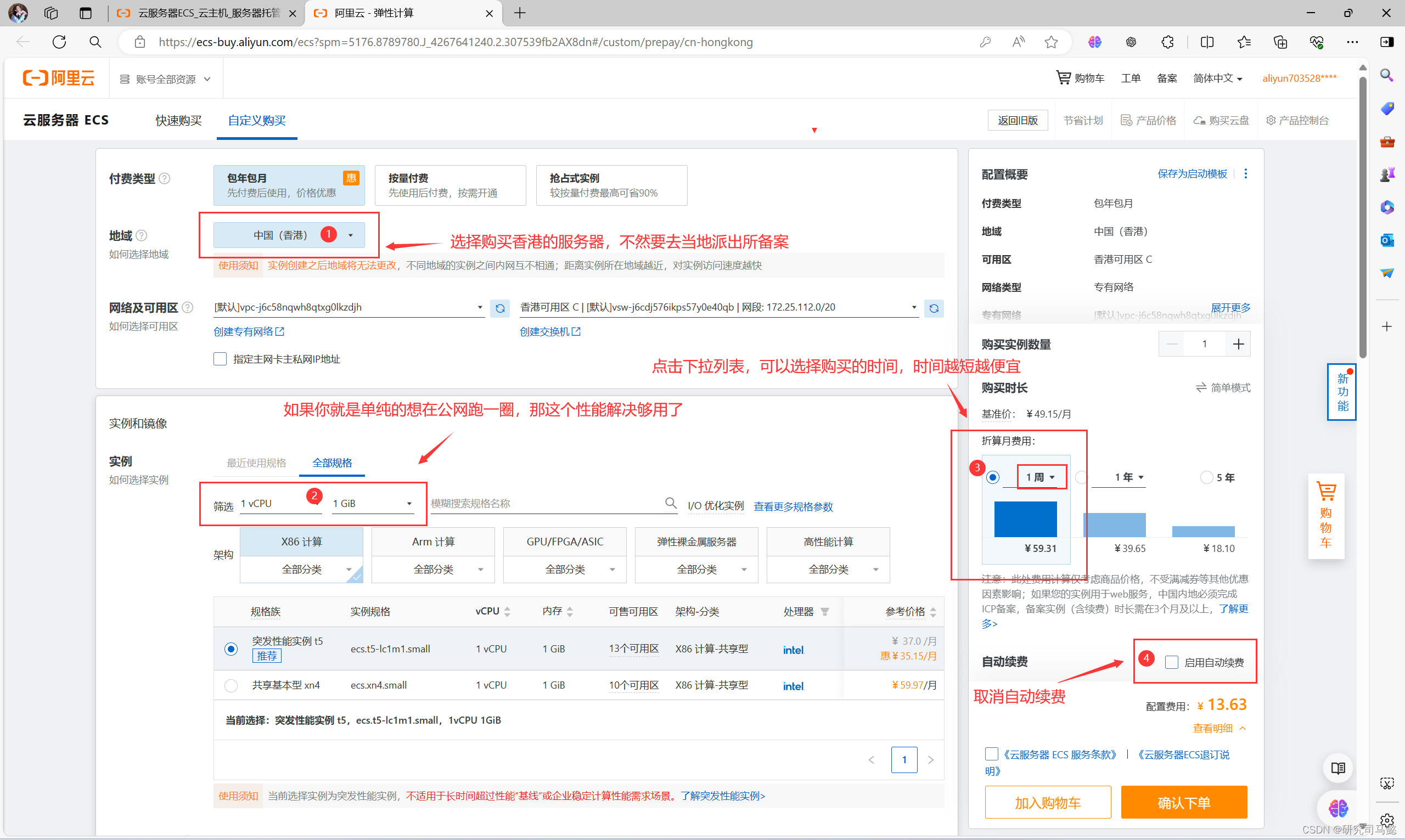Open the VPC network dropdown
Screen dimensions: 1405x840
pos(349,307)
